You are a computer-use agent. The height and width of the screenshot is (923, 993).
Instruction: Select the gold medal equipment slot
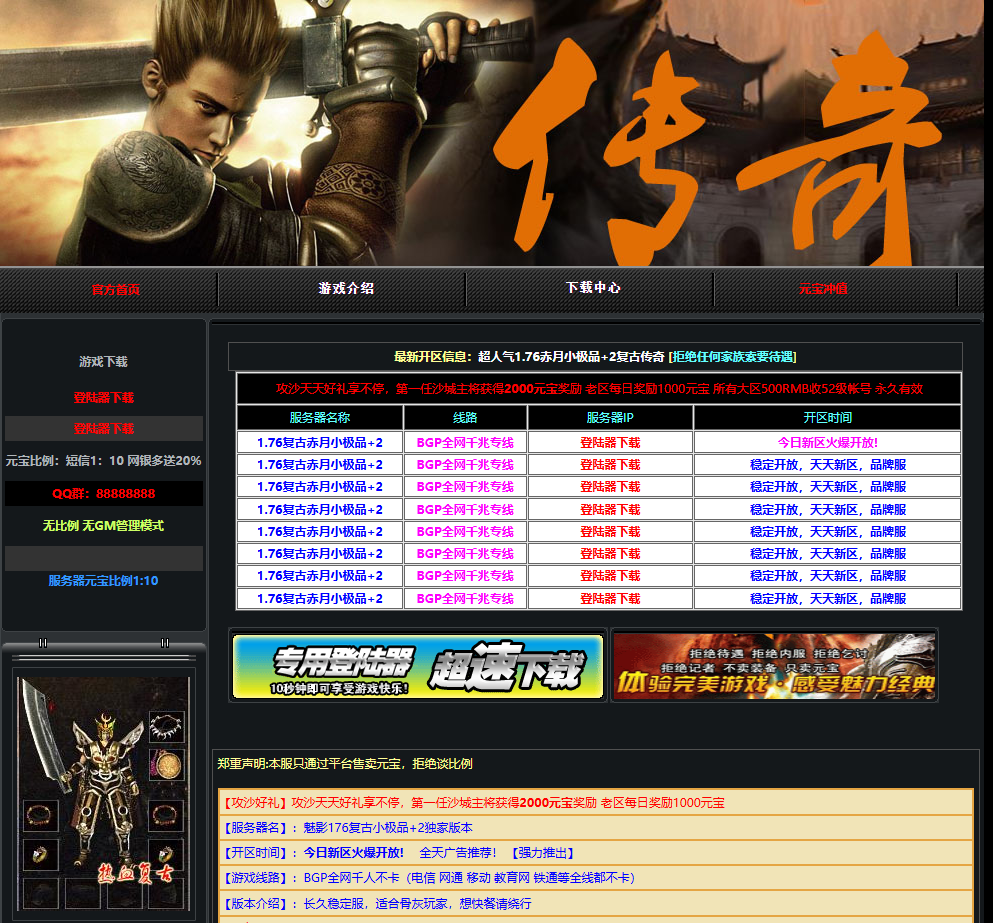click(x=166, y=765)
